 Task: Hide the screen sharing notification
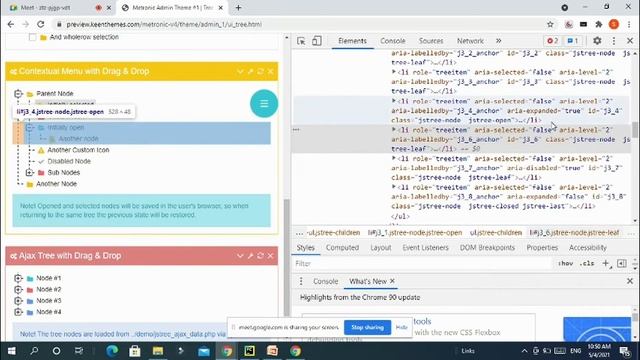coord(402,327)
